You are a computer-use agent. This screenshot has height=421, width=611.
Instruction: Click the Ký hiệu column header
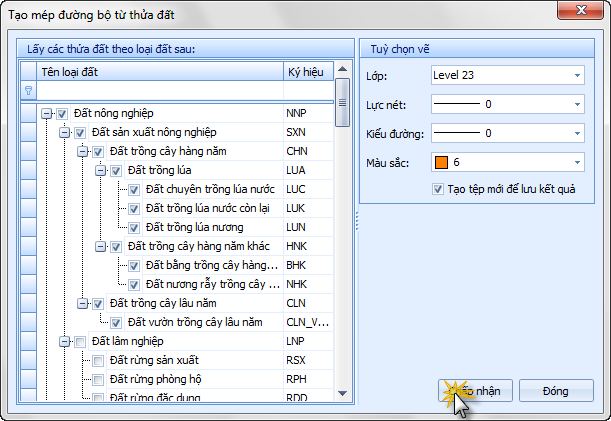(x=306, y=72)
